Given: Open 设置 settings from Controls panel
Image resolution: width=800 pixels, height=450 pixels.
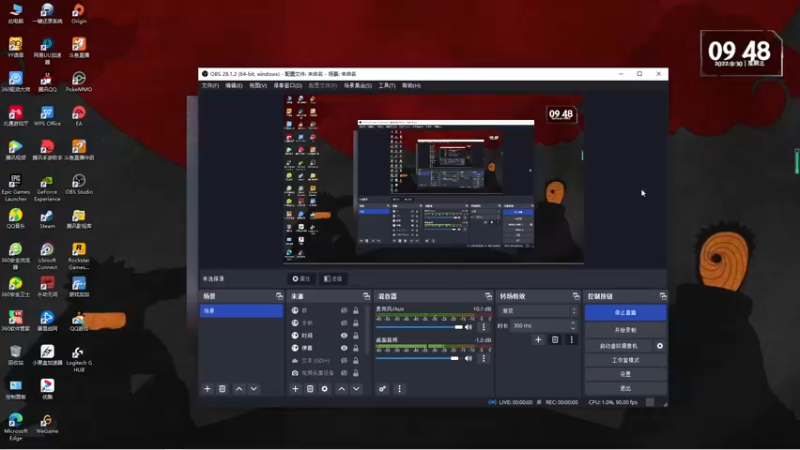Looking at the screenshot, I should pyautogui.click(x=626, y=374).
